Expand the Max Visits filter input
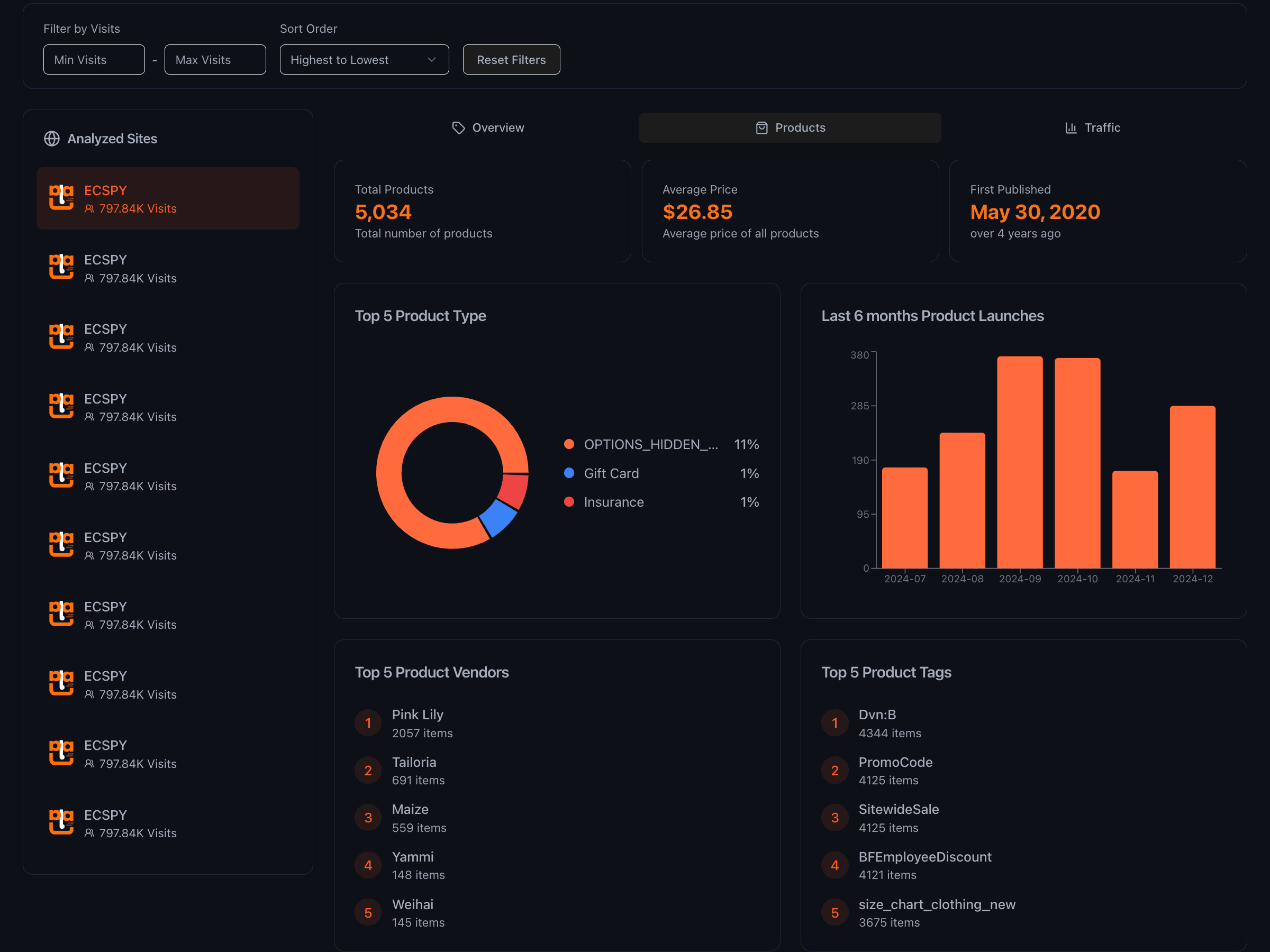This screenshot has height=952, width=1270. (x=211, y=59)
